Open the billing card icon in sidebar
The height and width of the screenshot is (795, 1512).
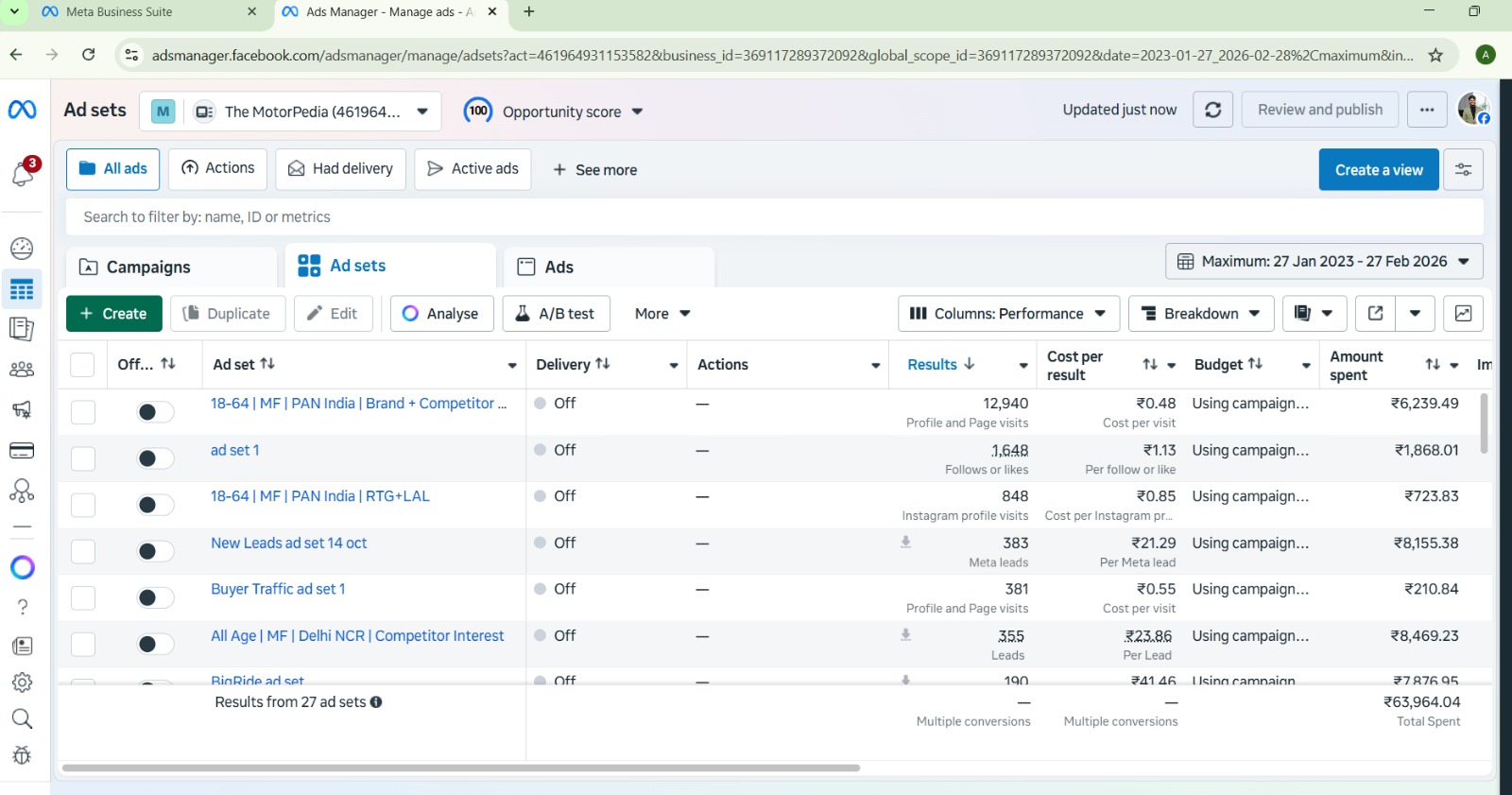click(22, 450)
